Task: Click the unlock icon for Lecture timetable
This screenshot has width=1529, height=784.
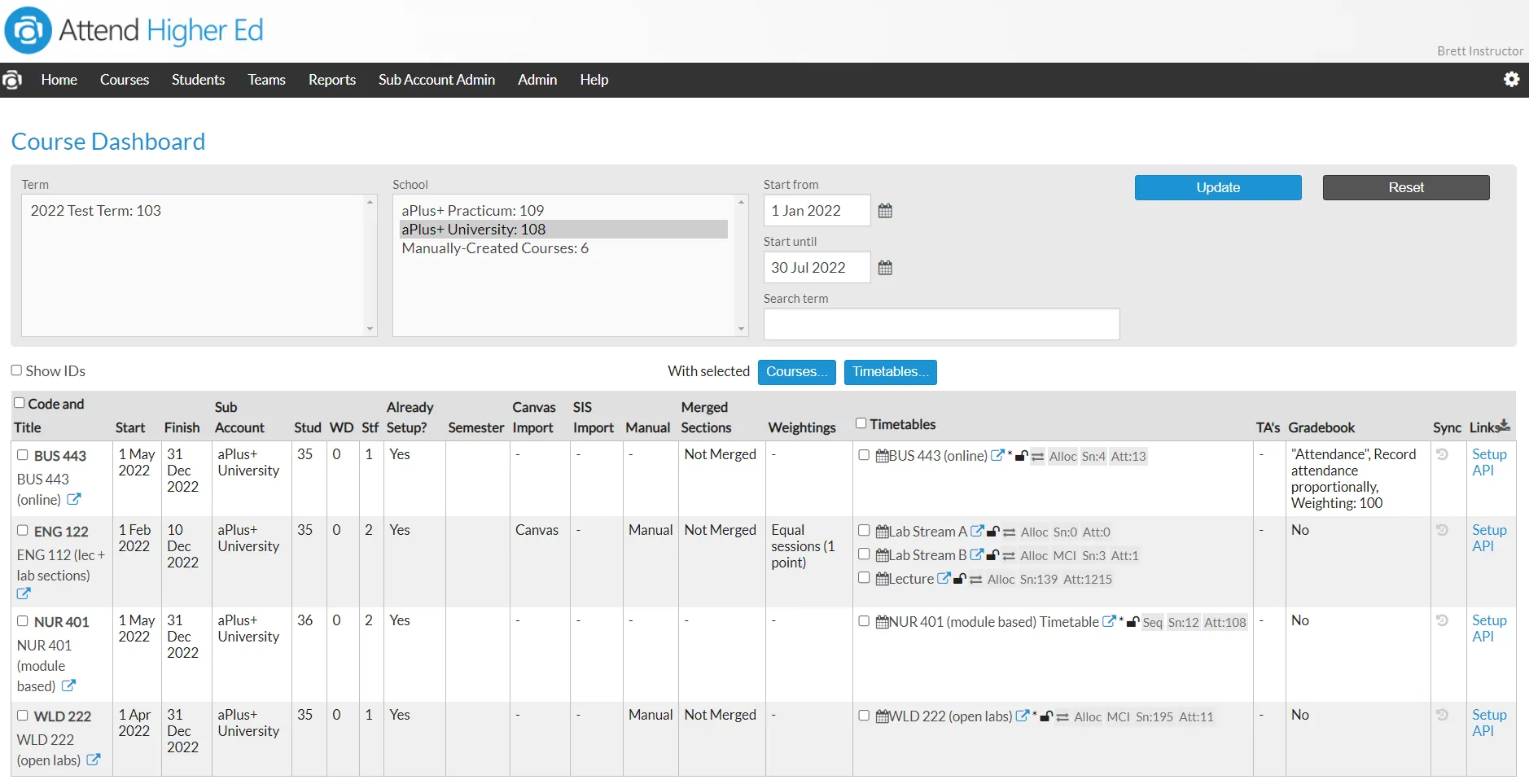Action: [960, 580]
